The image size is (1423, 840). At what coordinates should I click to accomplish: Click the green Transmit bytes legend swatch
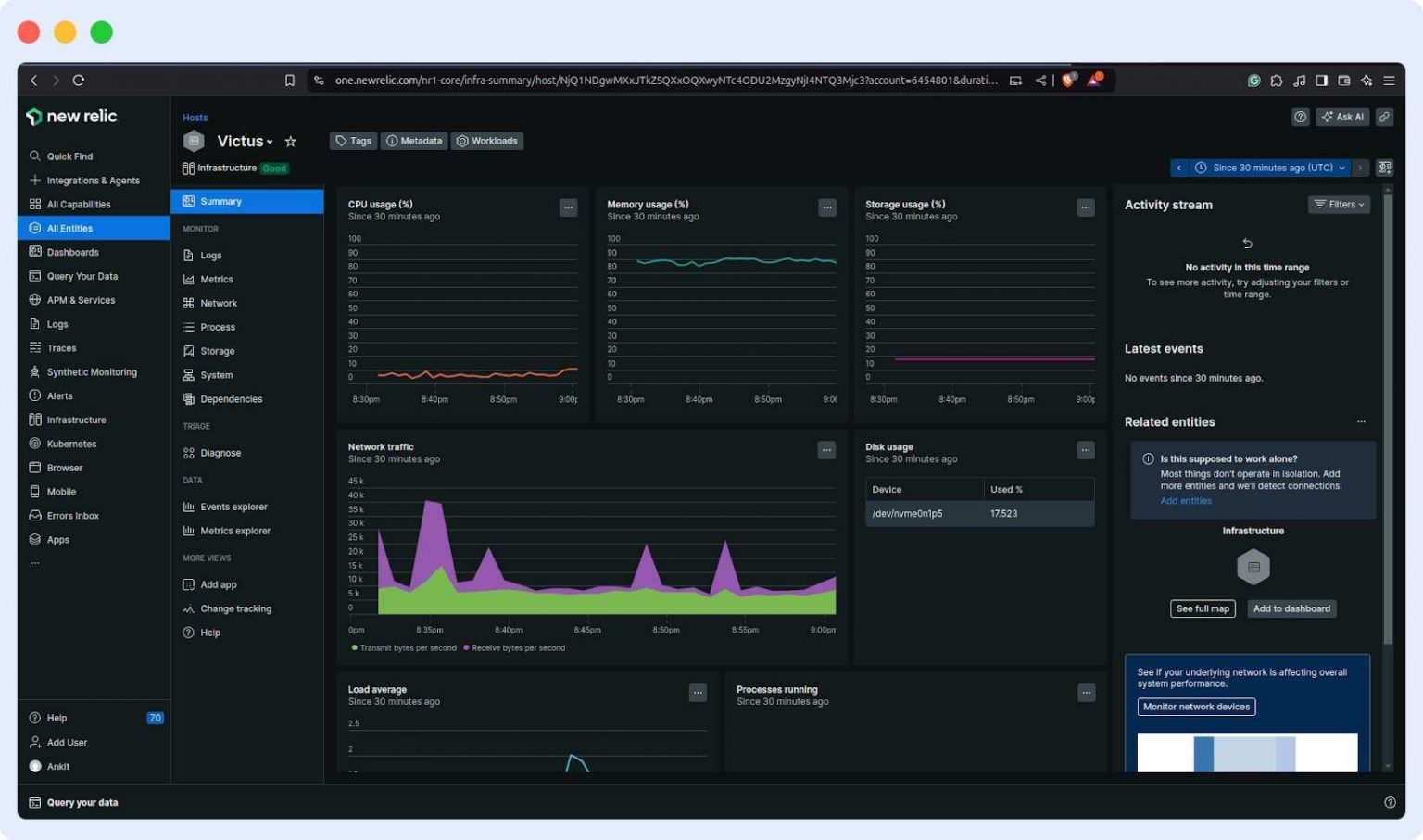pos(354,648)
